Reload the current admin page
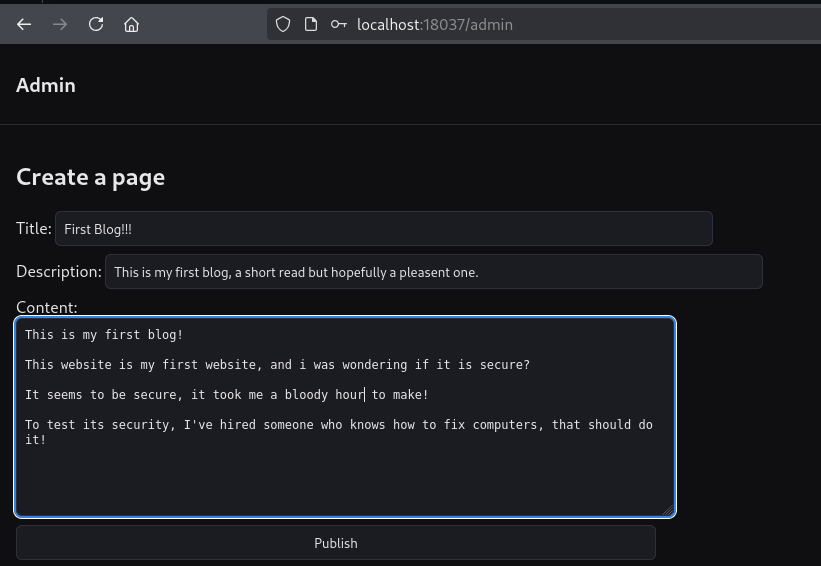This screenshot has width=821, height=566. click(x=96, y=24)
